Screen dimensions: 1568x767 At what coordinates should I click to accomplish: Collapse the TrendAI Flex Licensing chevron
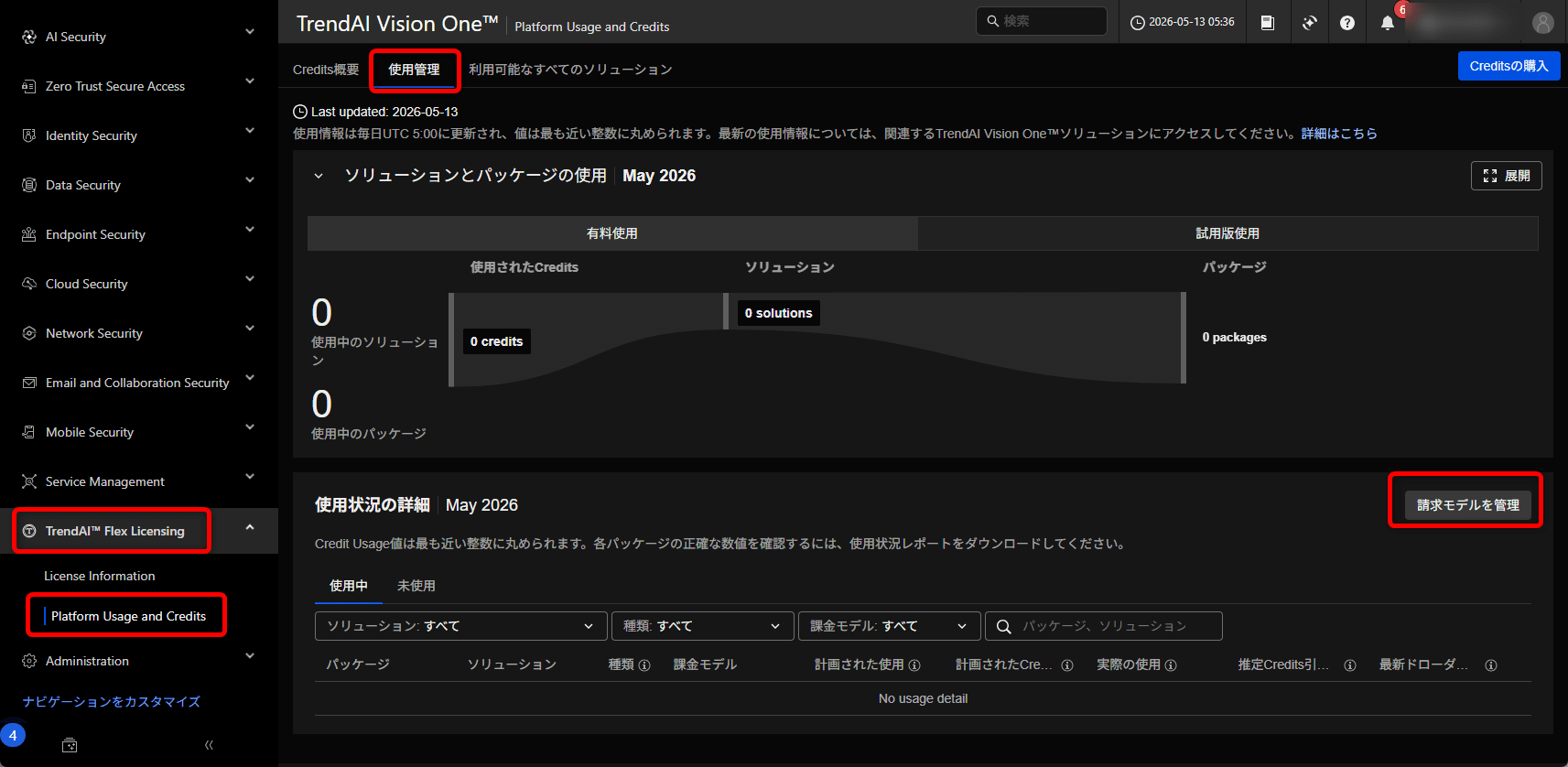pyautogui.click(x=250, y=527)
